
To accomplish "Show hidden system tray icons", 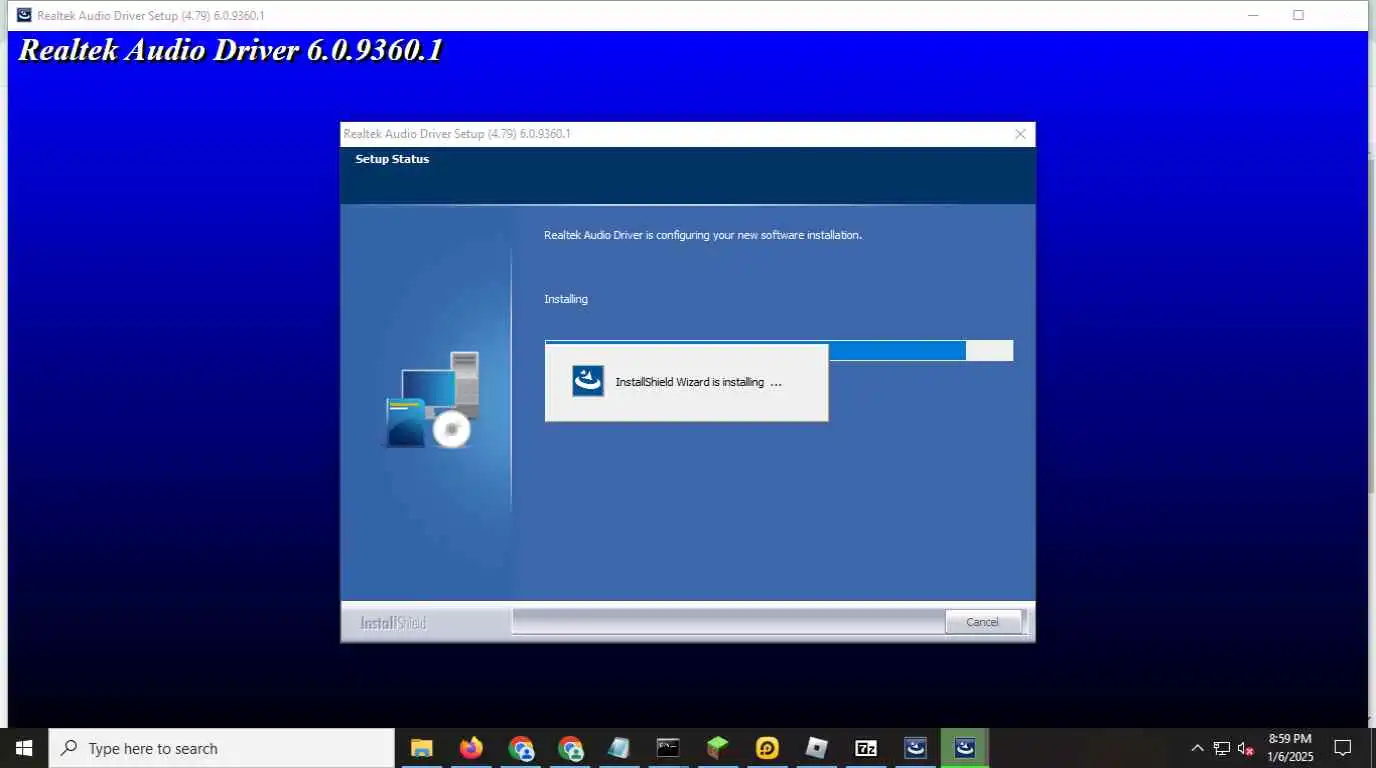I will (x=1197, y=748).
